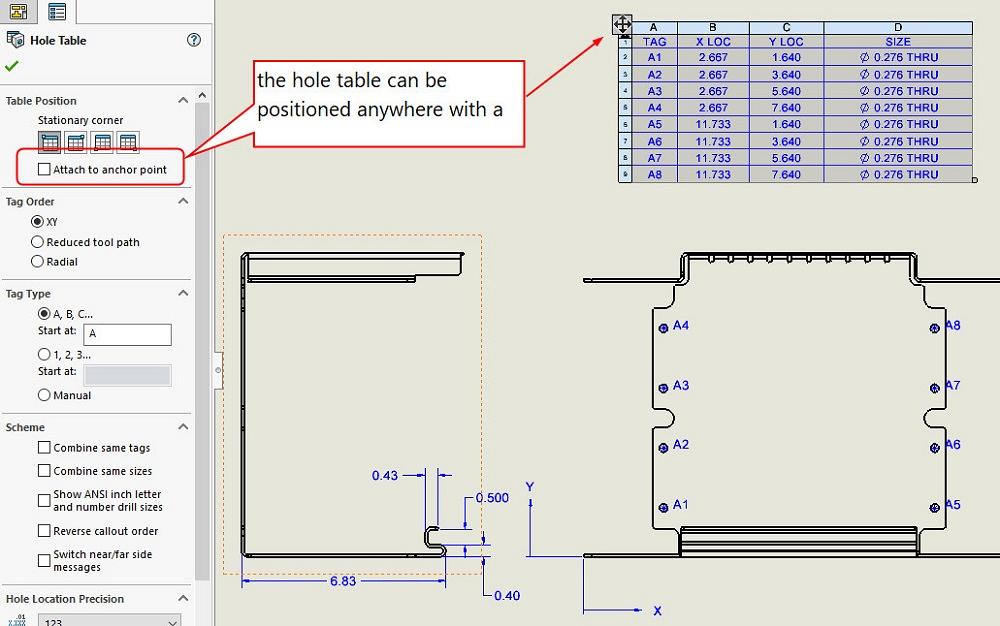
Task: Select the A8 tag cell in table
Action: tap(654, 175)
